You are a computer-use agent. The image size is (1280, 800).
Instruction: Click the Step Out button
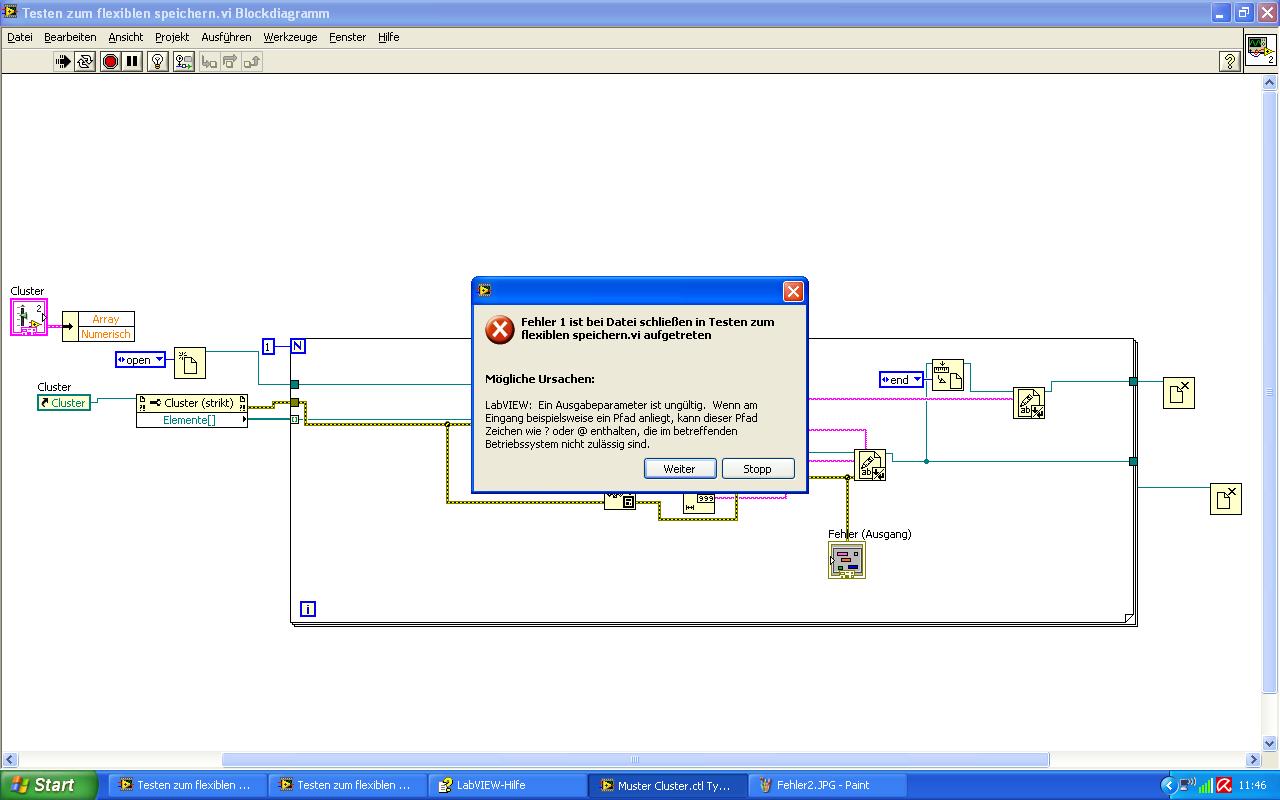[252, 61]
